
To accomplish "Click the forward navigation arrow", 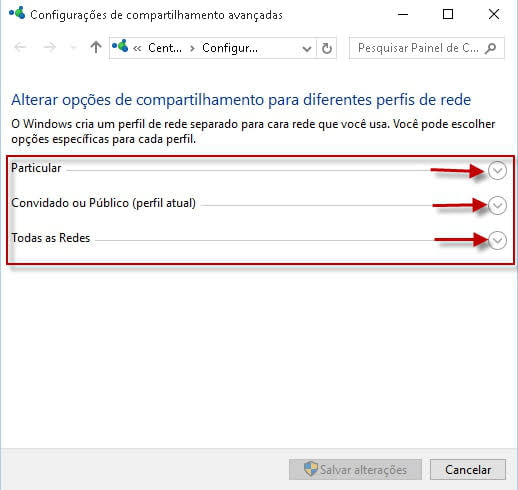I will [50, 47].
